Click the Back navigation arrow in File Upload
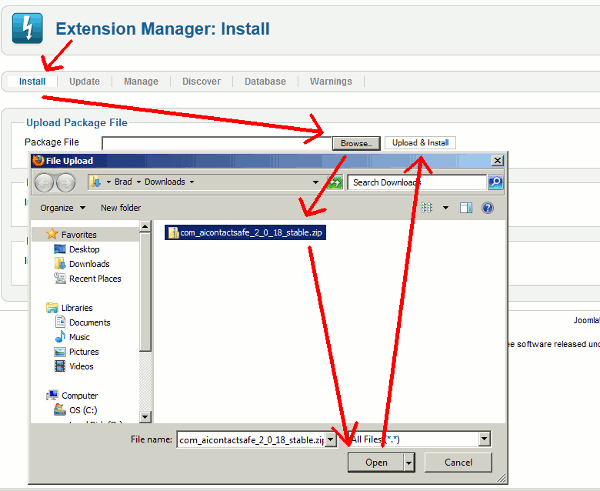600x491 pixels. (x=44, y=183)
